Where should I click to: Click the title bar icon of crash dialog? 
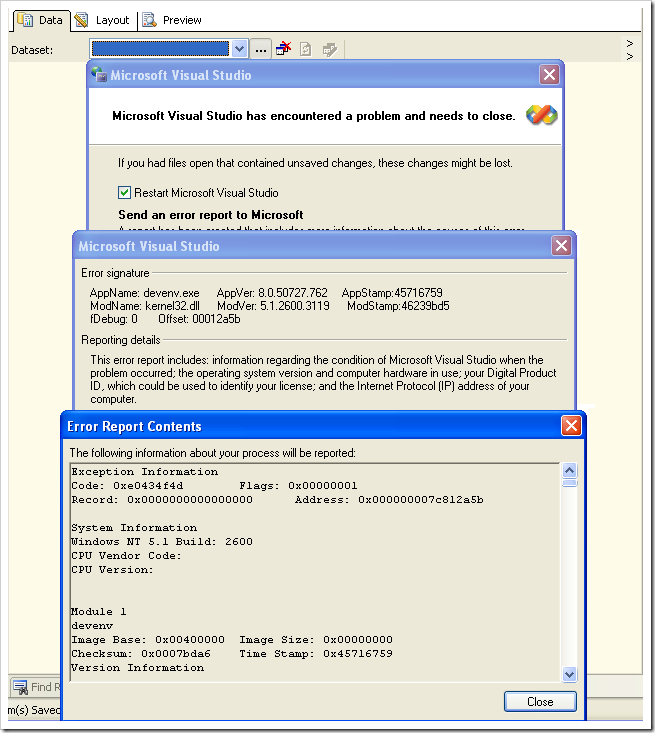pyautogui.click(x=99, y=74)
